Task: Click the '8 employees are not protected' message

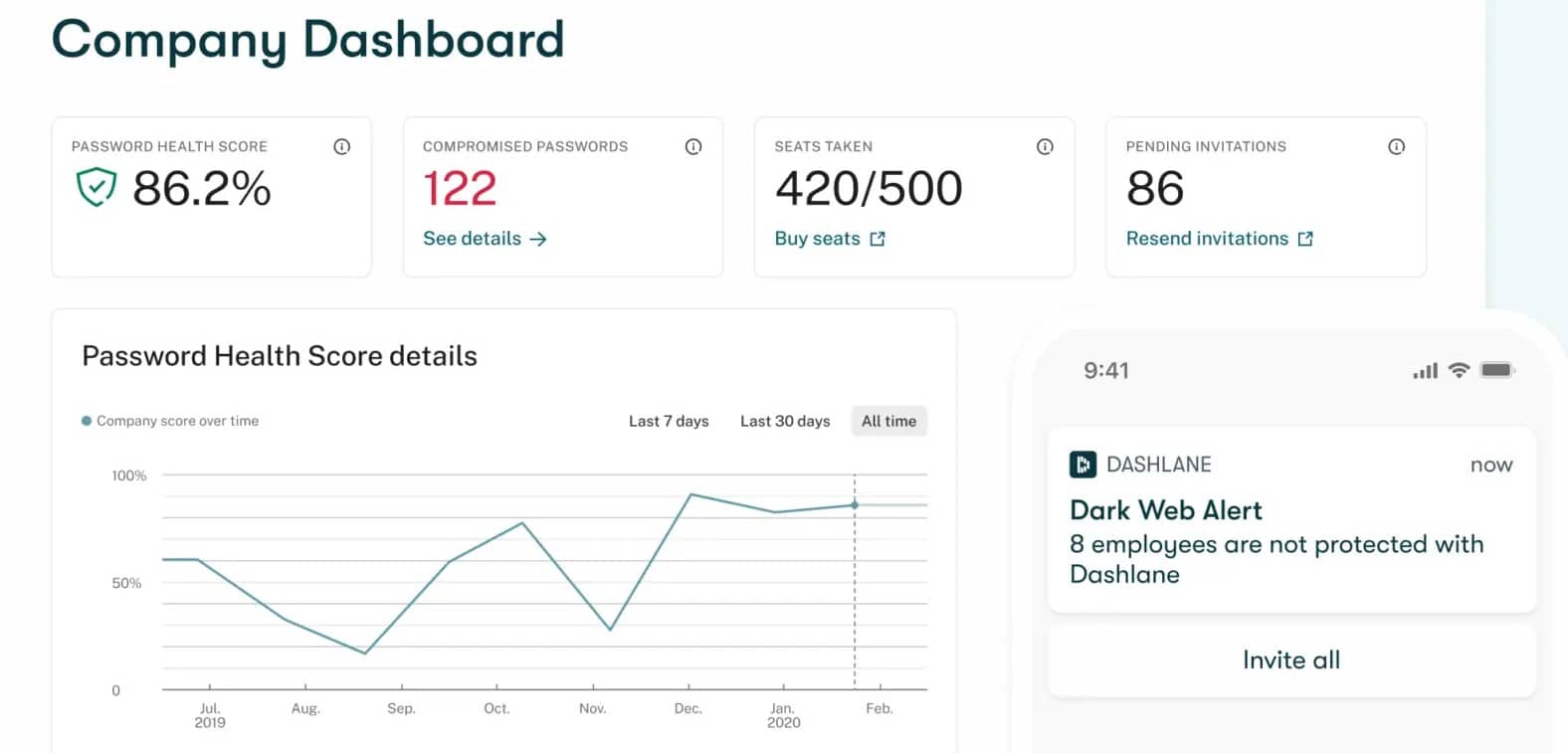Action: 1276,559
